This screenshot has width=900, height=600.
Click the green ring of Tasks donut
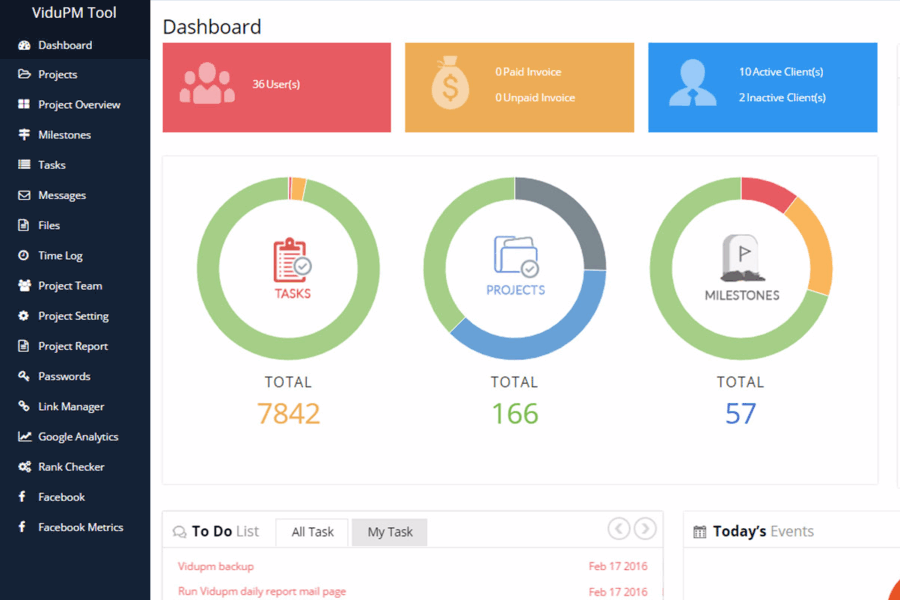pos(209,268)
